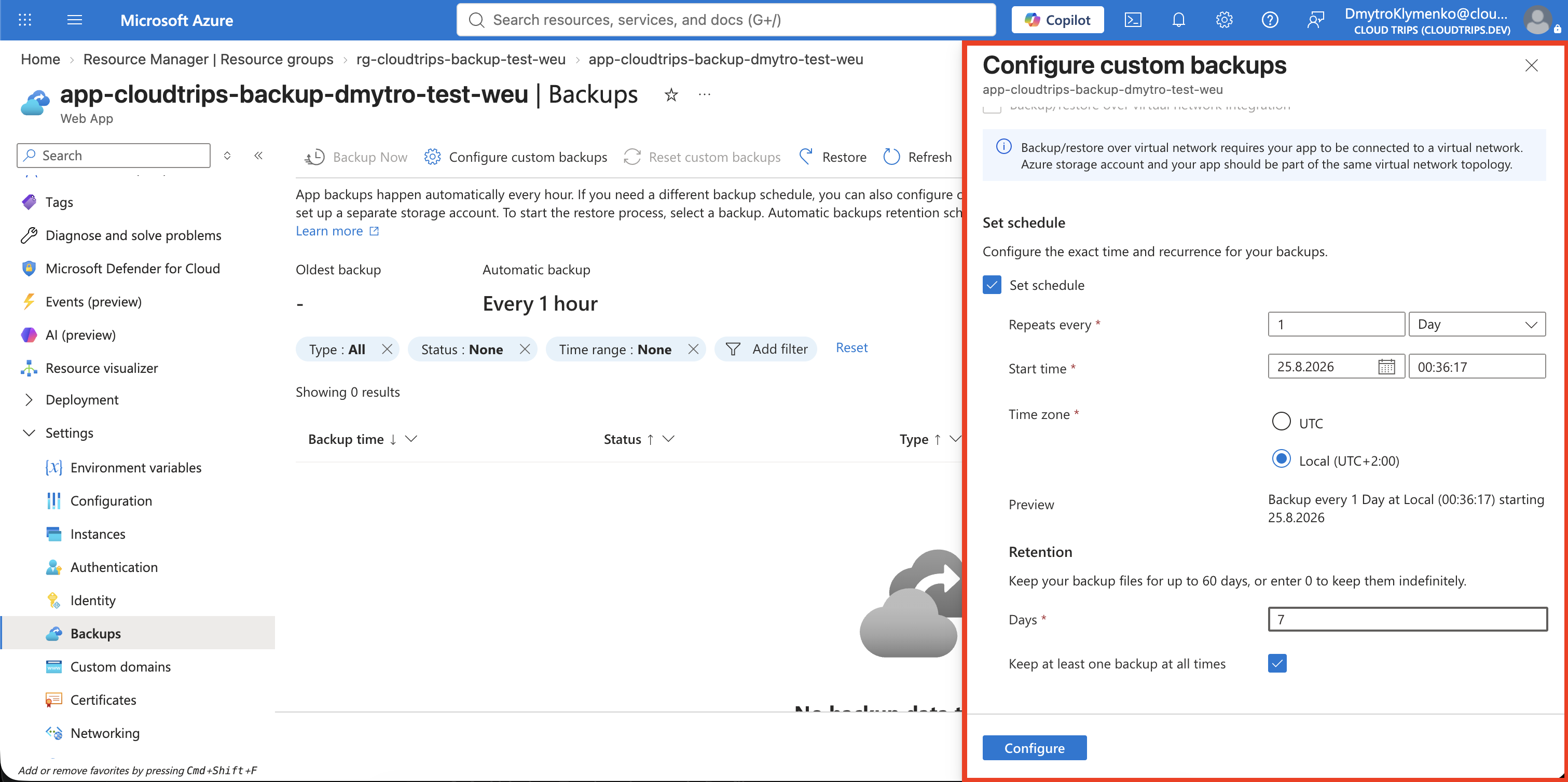Click the Repeats every number field
Screen dimensions: 1568x782
[1336, 324]
